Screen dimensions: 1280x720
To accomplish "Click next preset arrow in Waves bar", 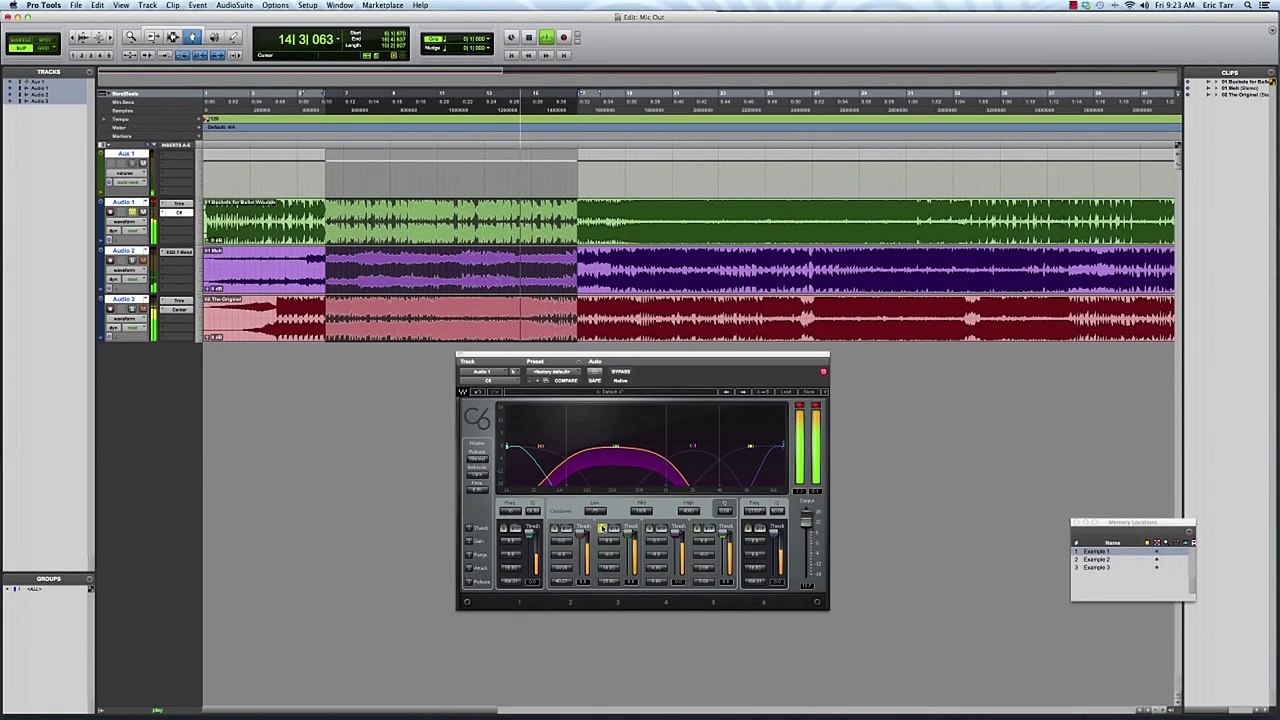I will [x=742, y=392].
